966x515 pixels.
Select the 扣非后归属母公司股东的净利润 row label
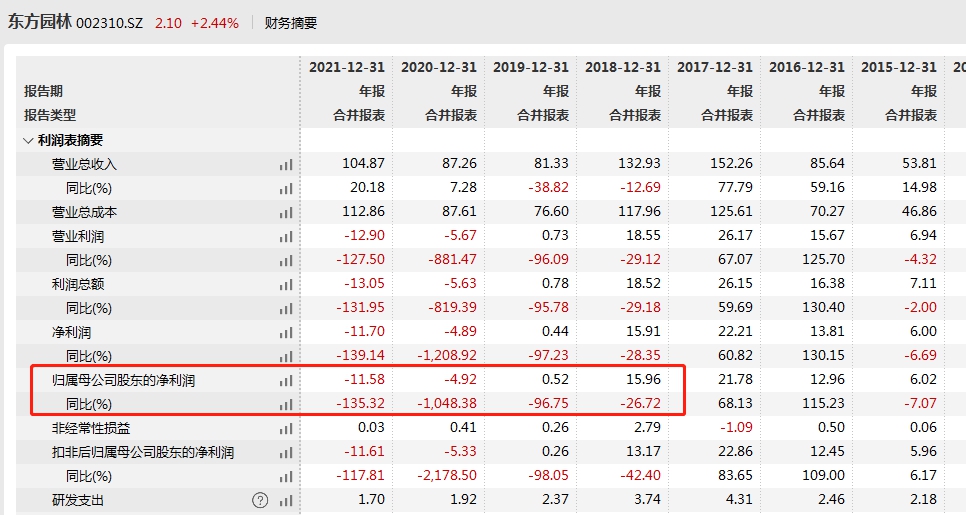(143, 453)
